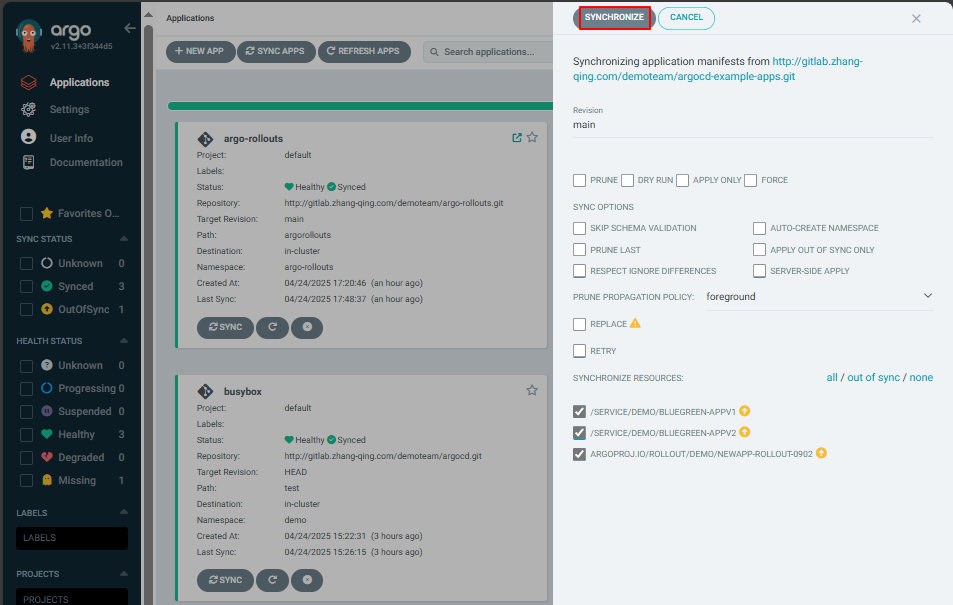Image resolution: width=953 pixels, height=605 pixels.
Task: Filter by Suspended health checkbox
Action: (x=26, y=412)
